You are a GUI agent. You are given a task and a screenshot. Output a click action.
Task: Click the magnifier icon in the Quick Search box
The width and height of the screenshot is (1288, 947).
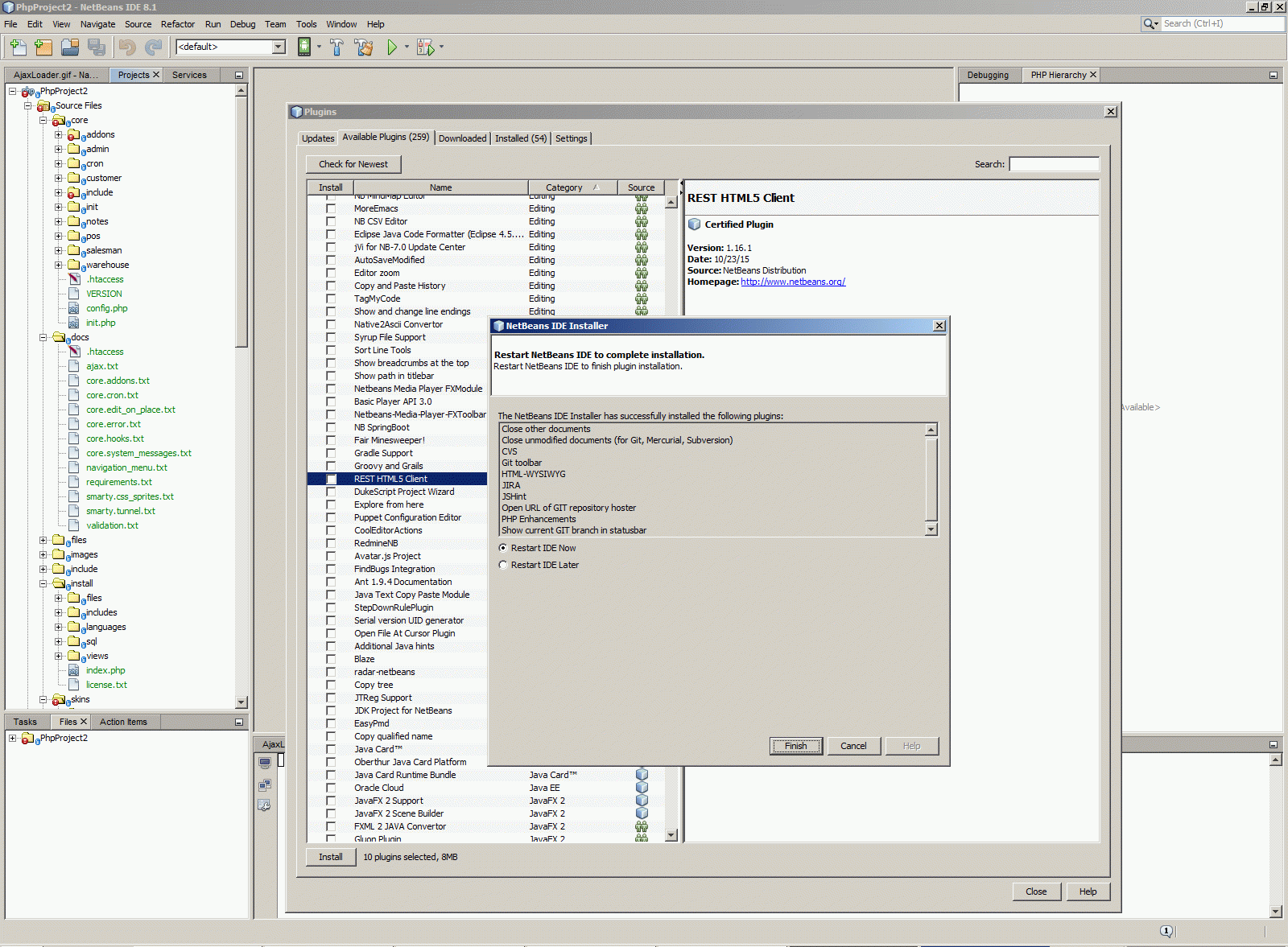coord(1150,24)
